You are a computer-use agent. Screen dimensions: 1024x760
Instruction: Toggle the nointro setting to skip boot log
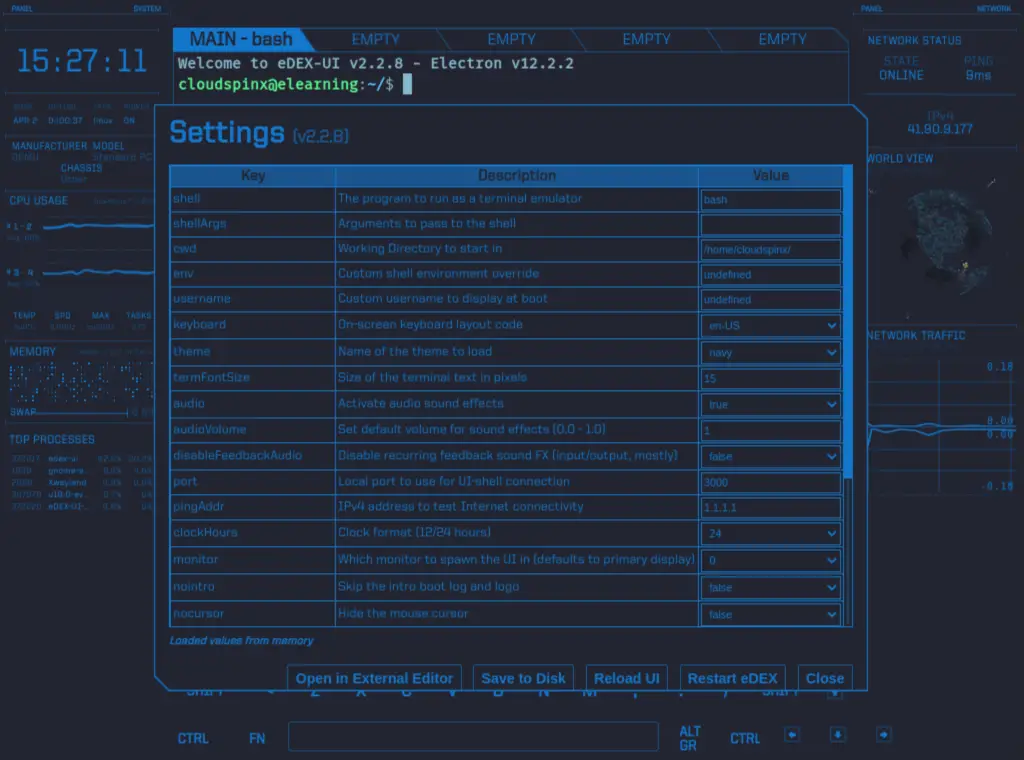pos(769,589)
